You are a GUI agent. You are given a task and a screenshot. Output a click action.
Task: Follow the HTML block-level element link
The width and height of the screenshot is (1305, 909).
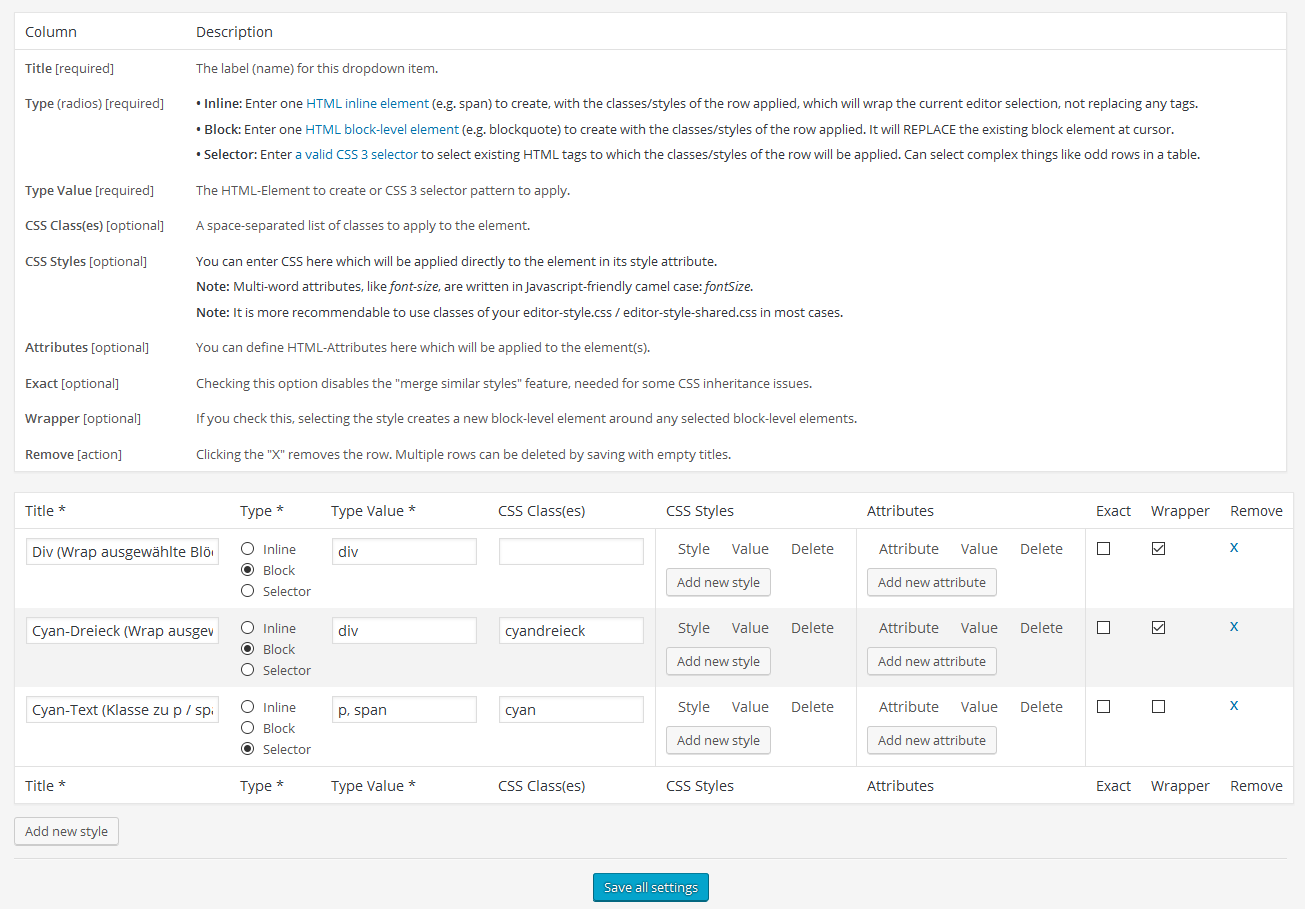(382, 129)
